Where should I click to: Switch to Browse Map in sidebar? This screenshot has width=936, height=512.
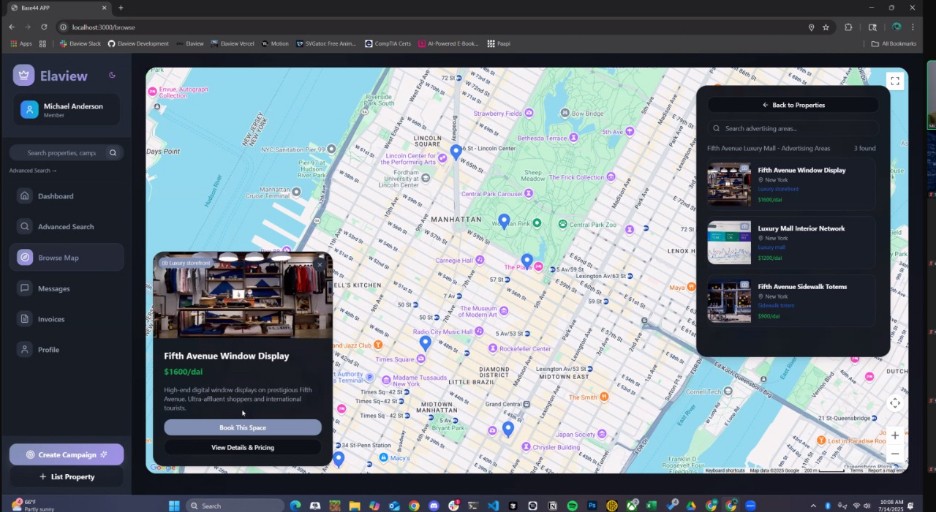coord(58,258)
